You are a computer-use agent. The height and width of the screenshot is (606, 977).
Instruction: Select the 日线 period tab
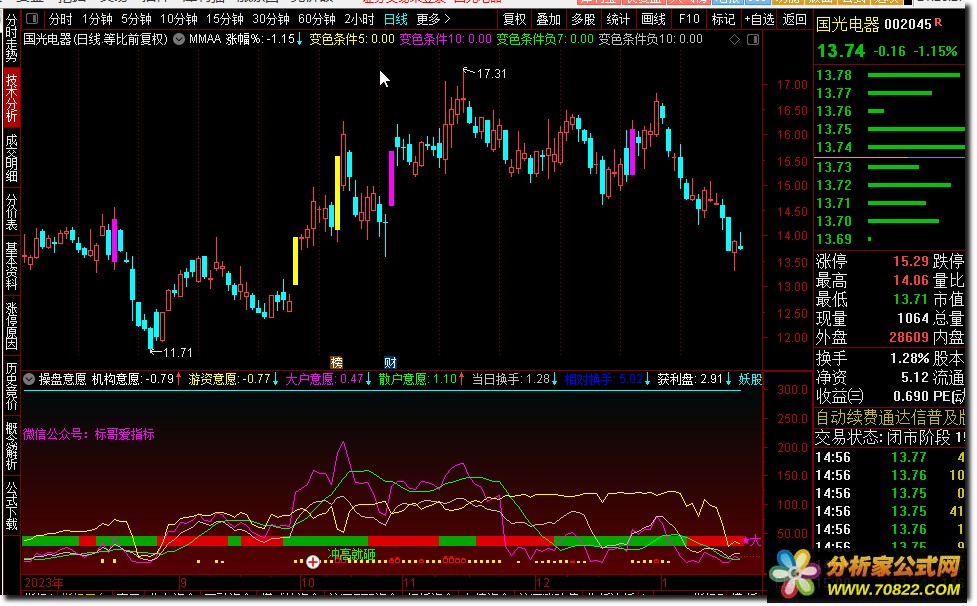(396, 19)
